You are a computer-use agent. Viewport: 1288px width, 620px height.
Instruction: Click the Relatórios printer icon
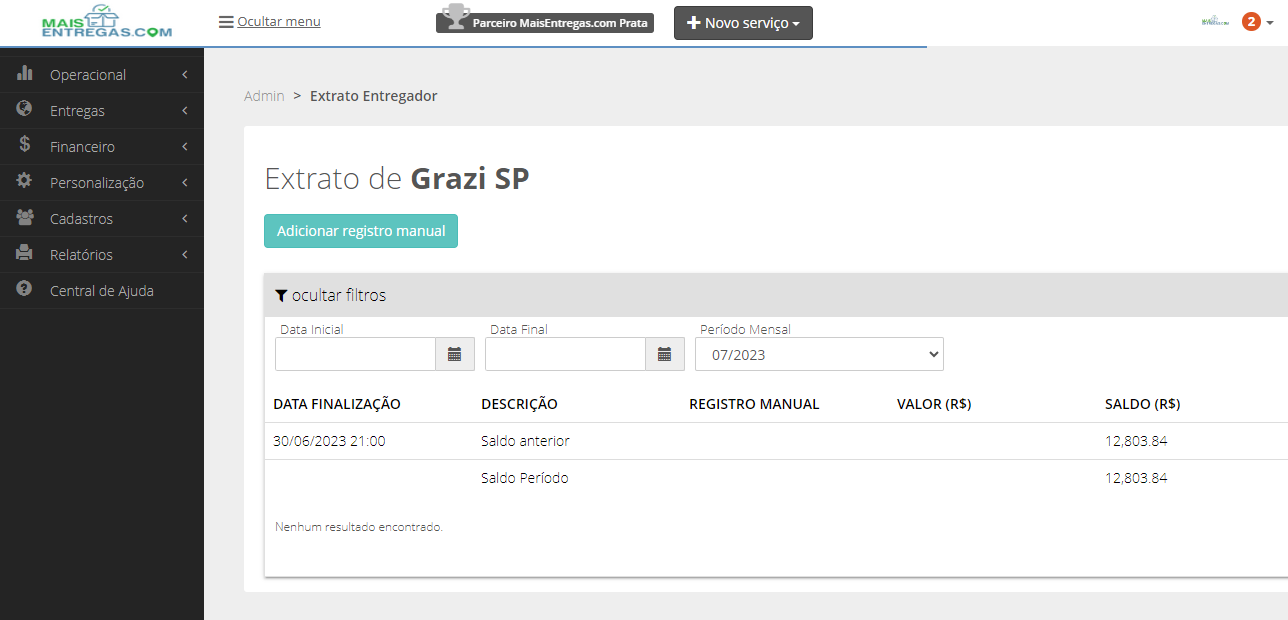[x=25, y=253]
